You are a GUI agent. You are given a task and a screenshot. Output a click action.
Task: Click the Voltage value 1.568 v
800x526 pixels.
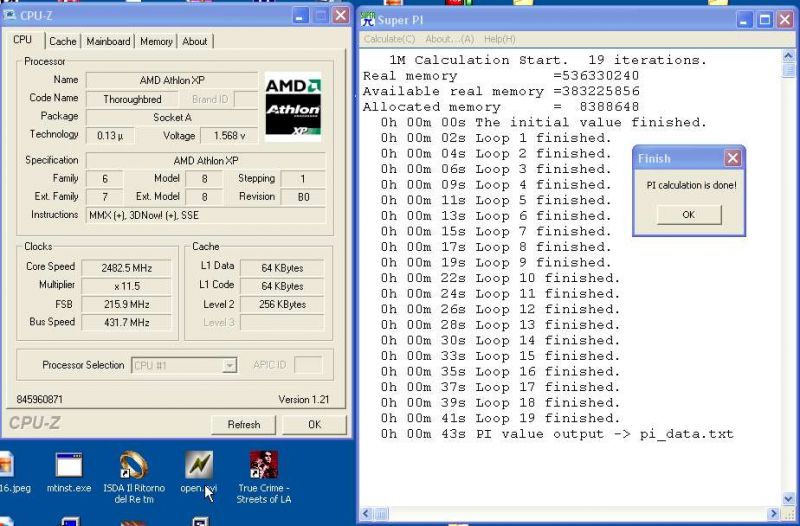[x=229, y=136]
